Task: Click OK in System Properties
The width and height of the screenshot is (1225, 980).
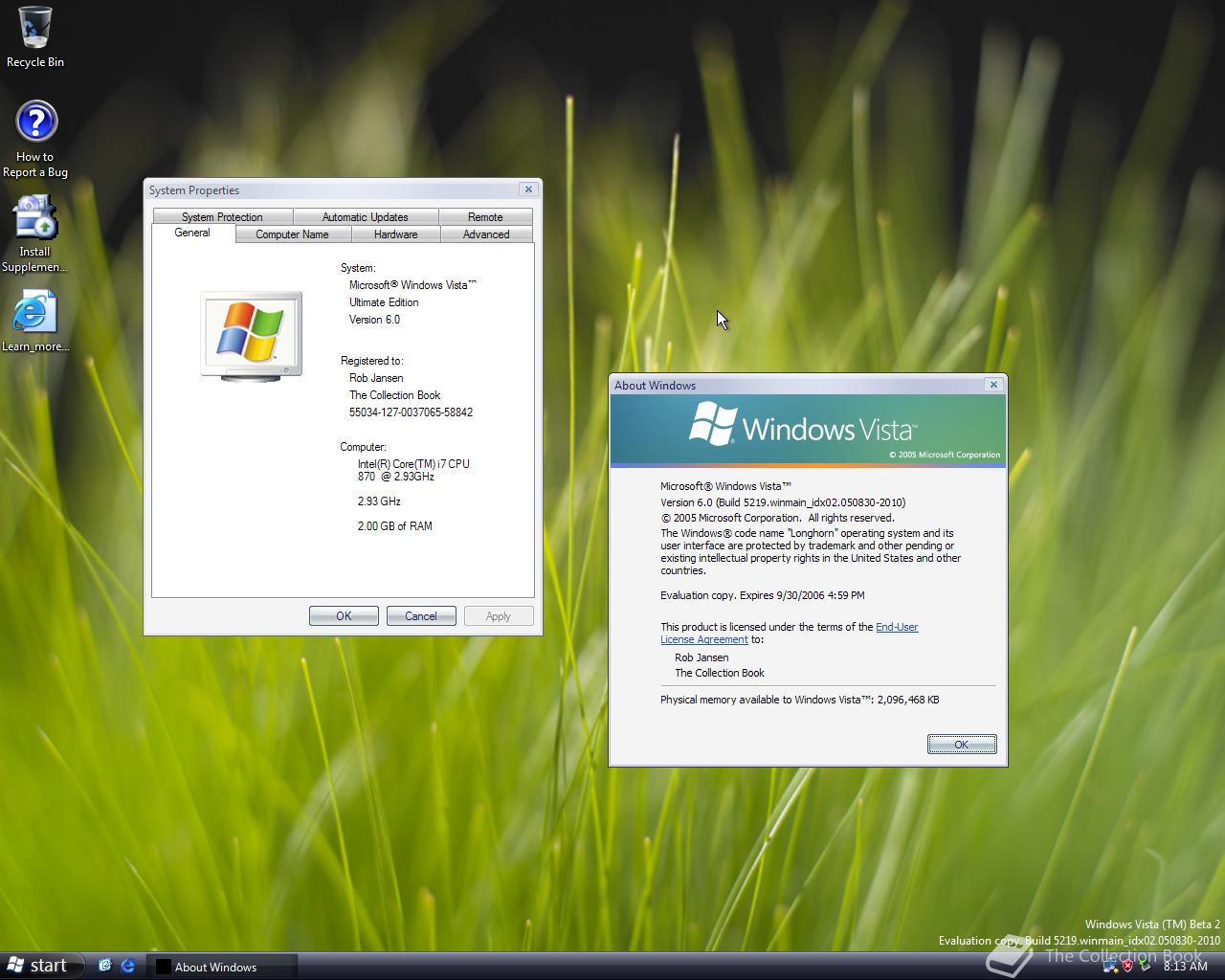Action: coord(344,616)
